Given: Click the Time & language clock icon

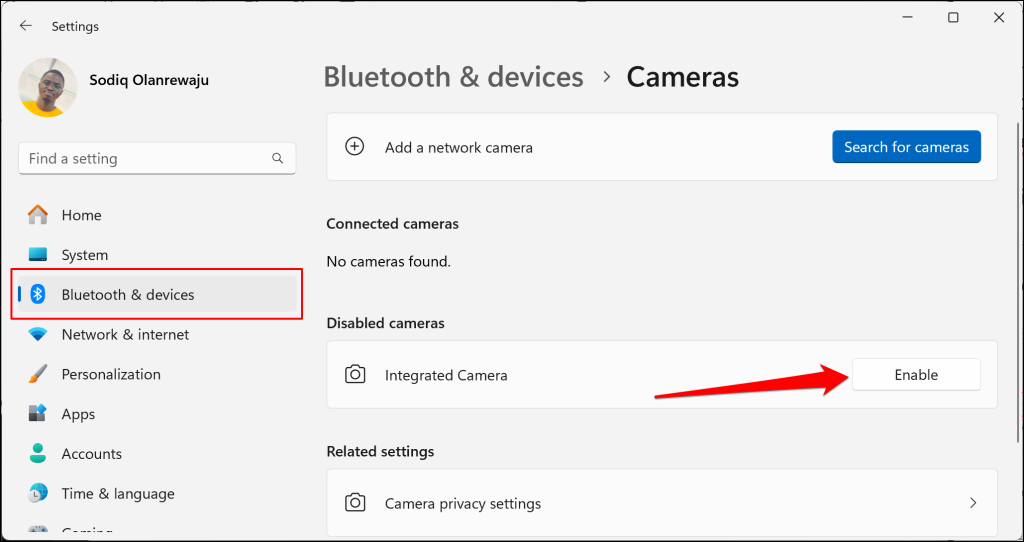Looking at the screenshot, I should point(38,493).
